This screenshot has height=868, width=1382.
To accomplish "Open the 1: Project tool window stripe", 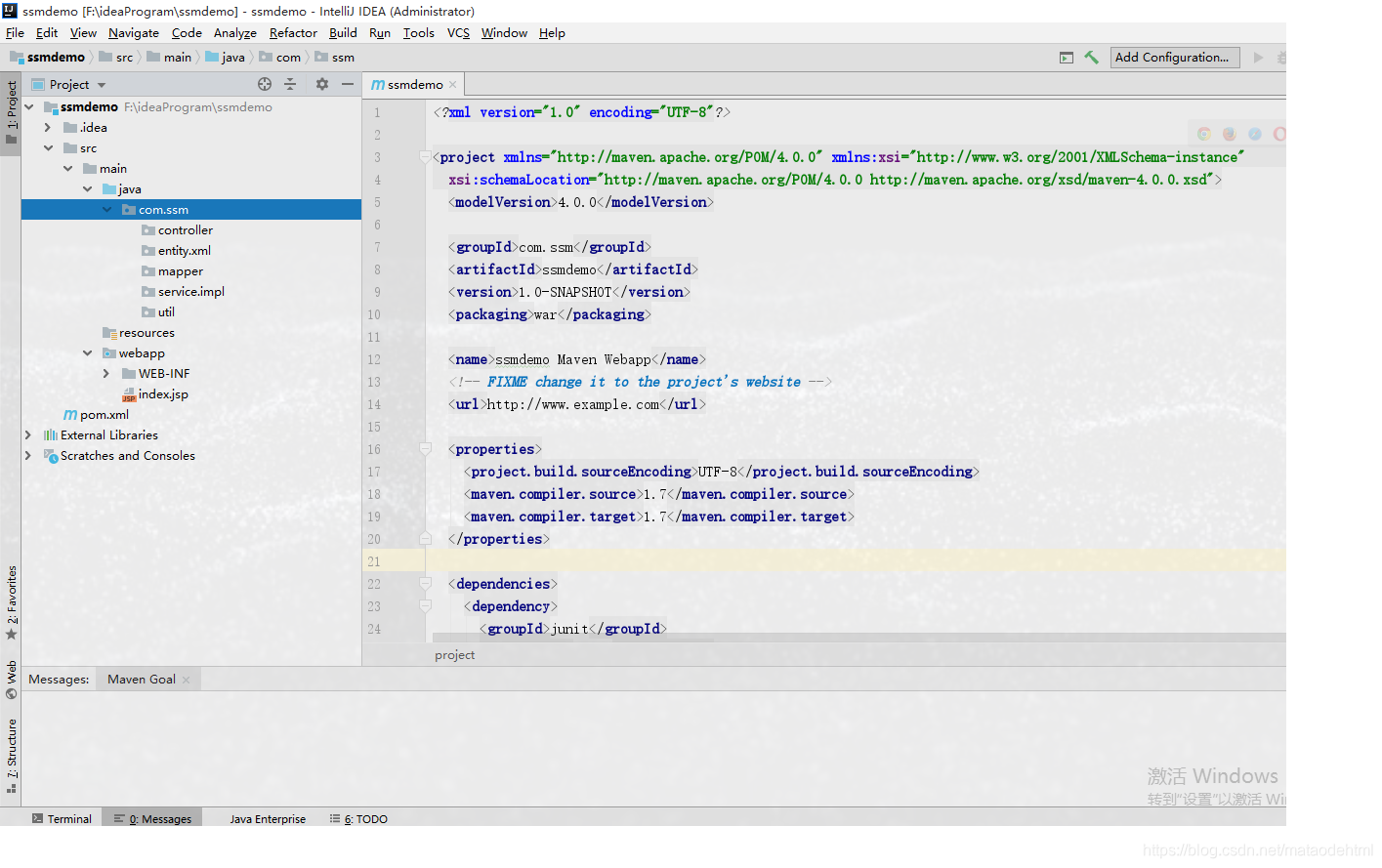I will 11,112.
